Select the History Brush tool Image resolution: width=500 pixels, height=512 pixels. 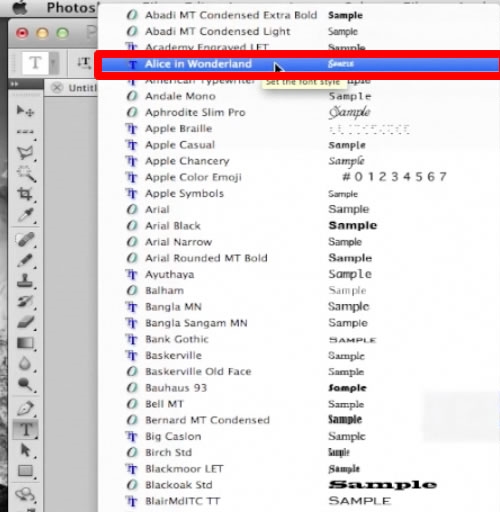click(26, 301)
